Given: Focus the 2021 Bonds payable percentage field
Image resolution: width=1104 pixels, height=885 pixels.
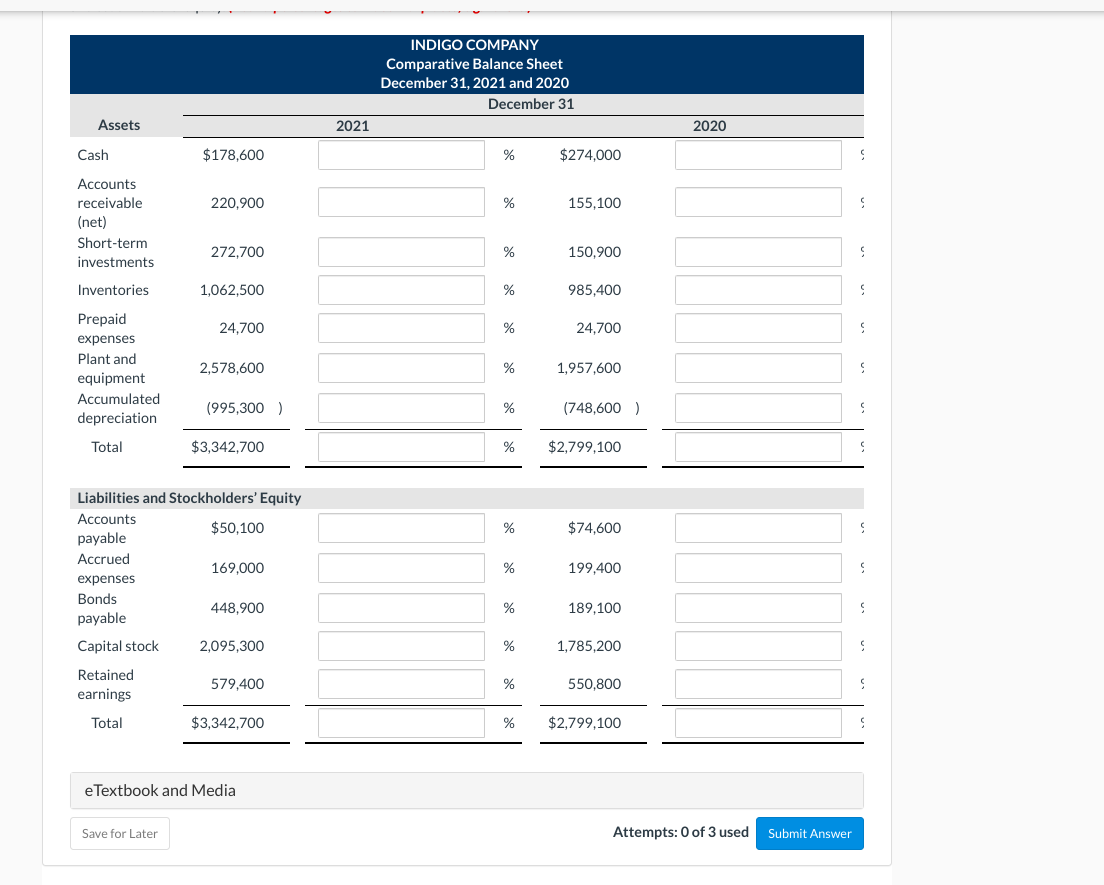Looking at the screenshot, I should click(401, 608).
